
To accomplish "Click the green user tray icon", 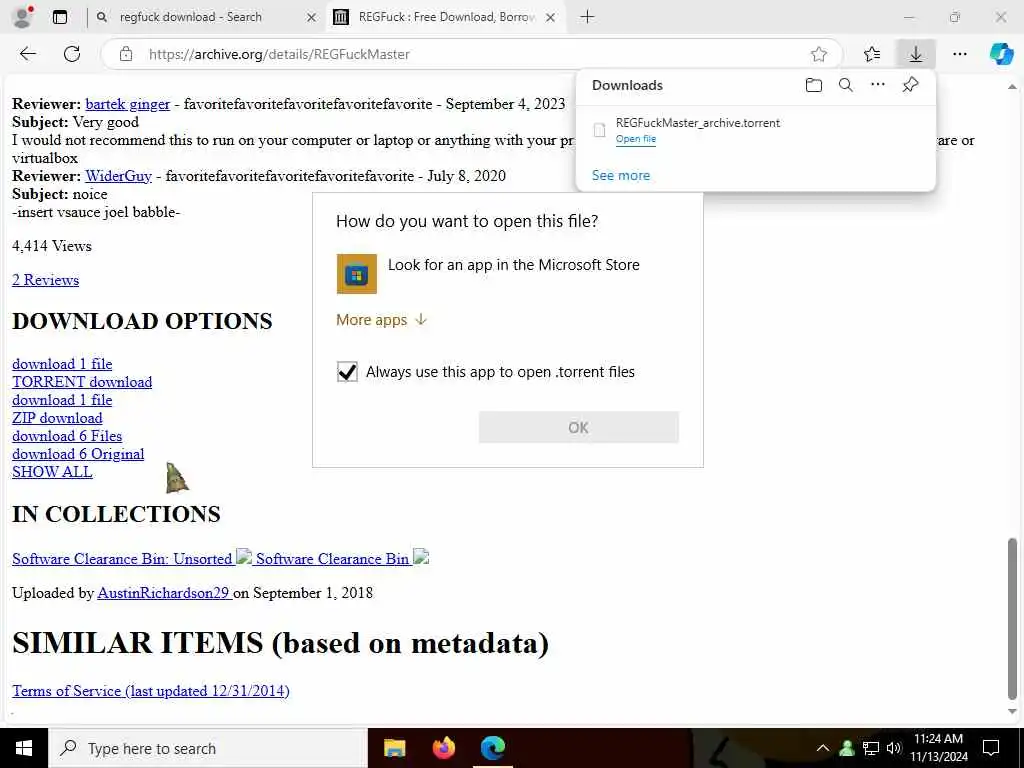I will (847, 748).
